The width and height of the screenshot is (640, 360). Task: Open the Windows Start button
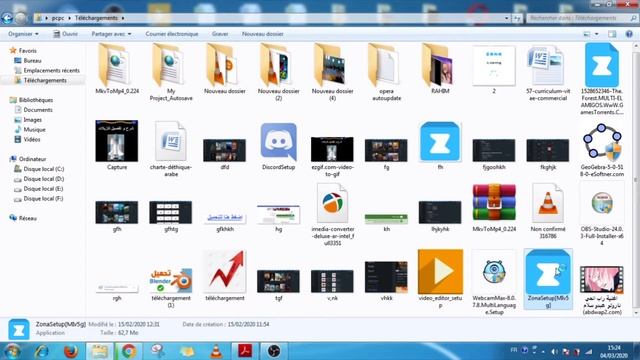point(11,351)
